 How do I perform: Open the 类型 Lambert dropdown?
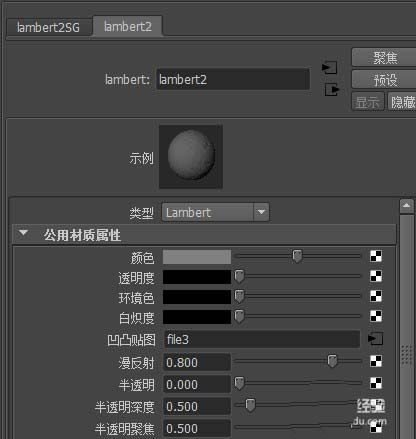coord(215,212)
